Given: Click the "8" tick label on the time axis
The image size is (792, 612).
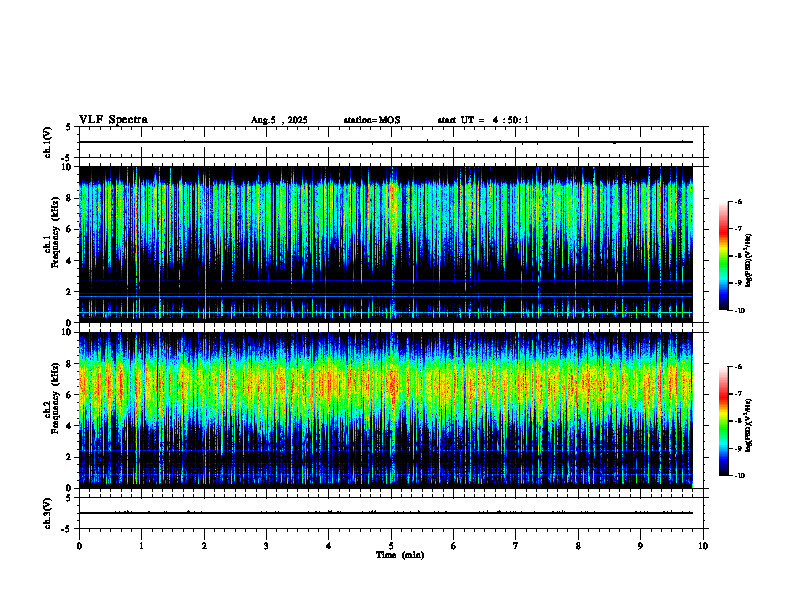Looking at the screenshot, I should 578,546.
